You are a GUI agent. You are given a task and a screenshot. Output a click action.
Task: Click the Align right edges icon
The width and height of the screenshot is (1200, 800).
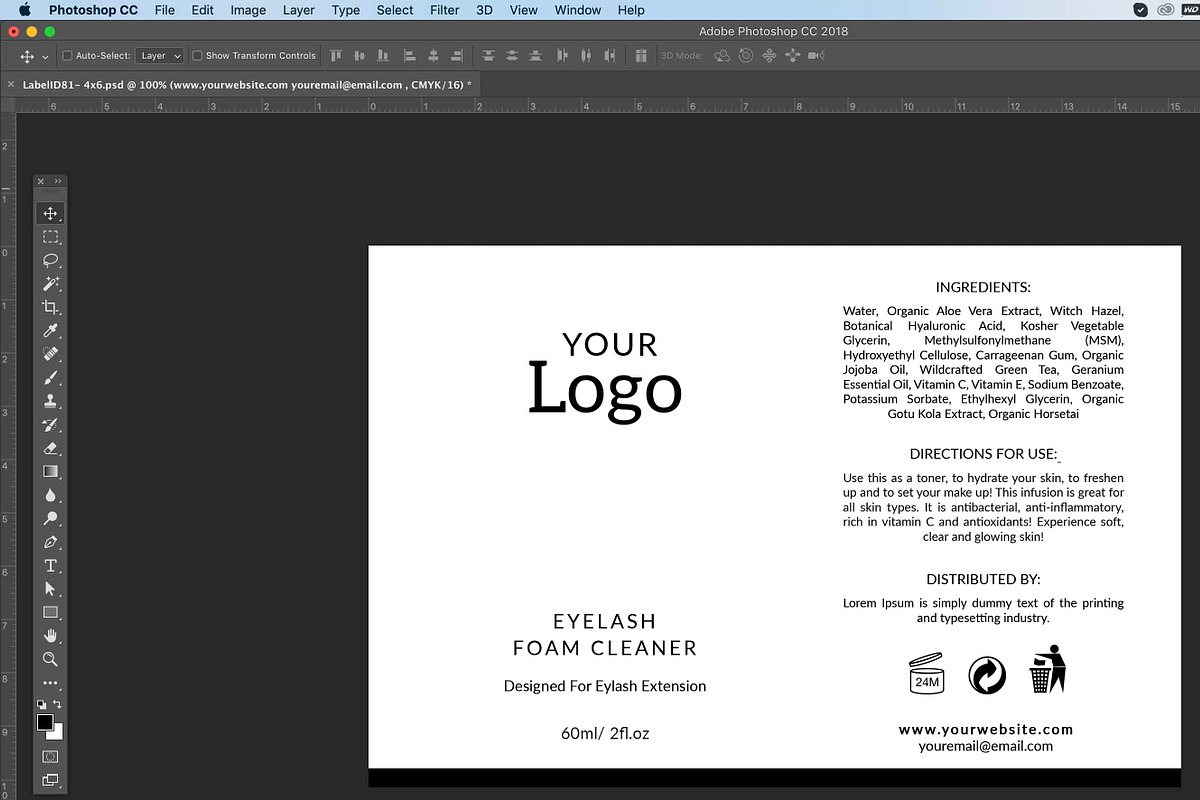[x=456, y=56]
